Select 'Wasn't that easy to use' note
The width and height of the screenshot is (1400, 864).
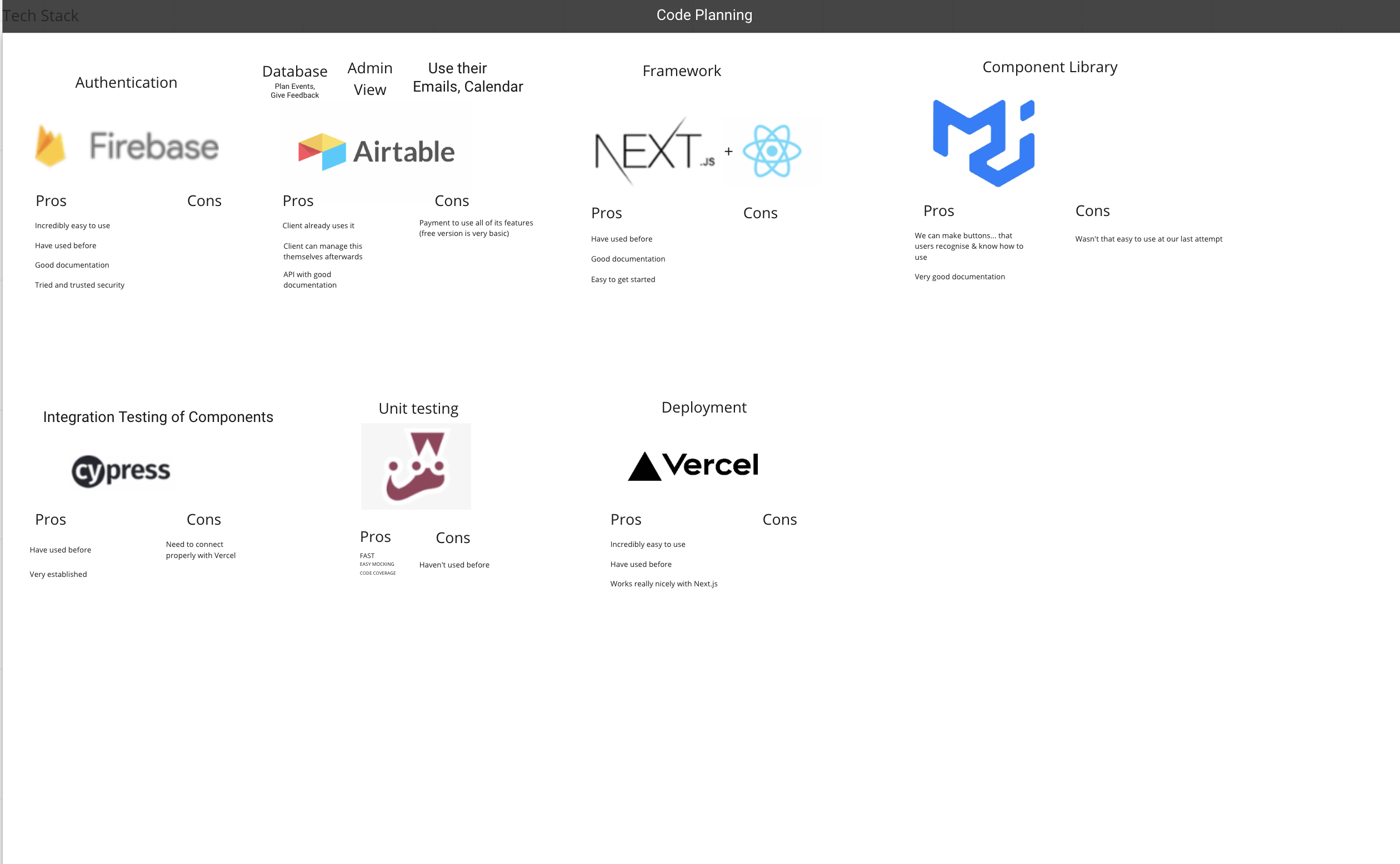tap(1148, 239)
